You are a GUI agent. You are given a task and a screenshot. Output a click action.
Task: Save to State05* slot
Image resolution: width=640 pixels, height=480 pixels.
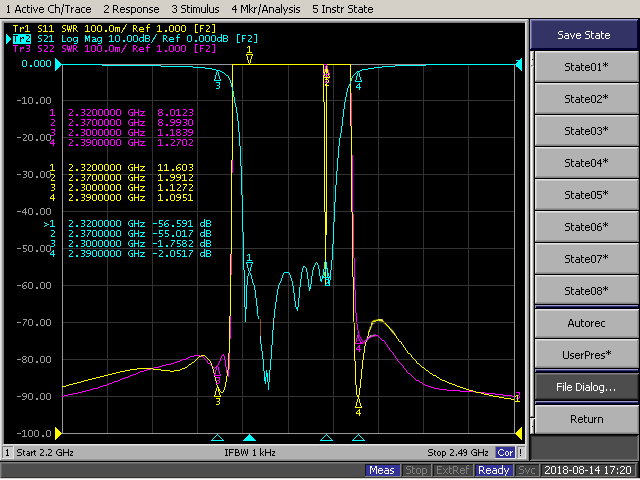point(586,195)
